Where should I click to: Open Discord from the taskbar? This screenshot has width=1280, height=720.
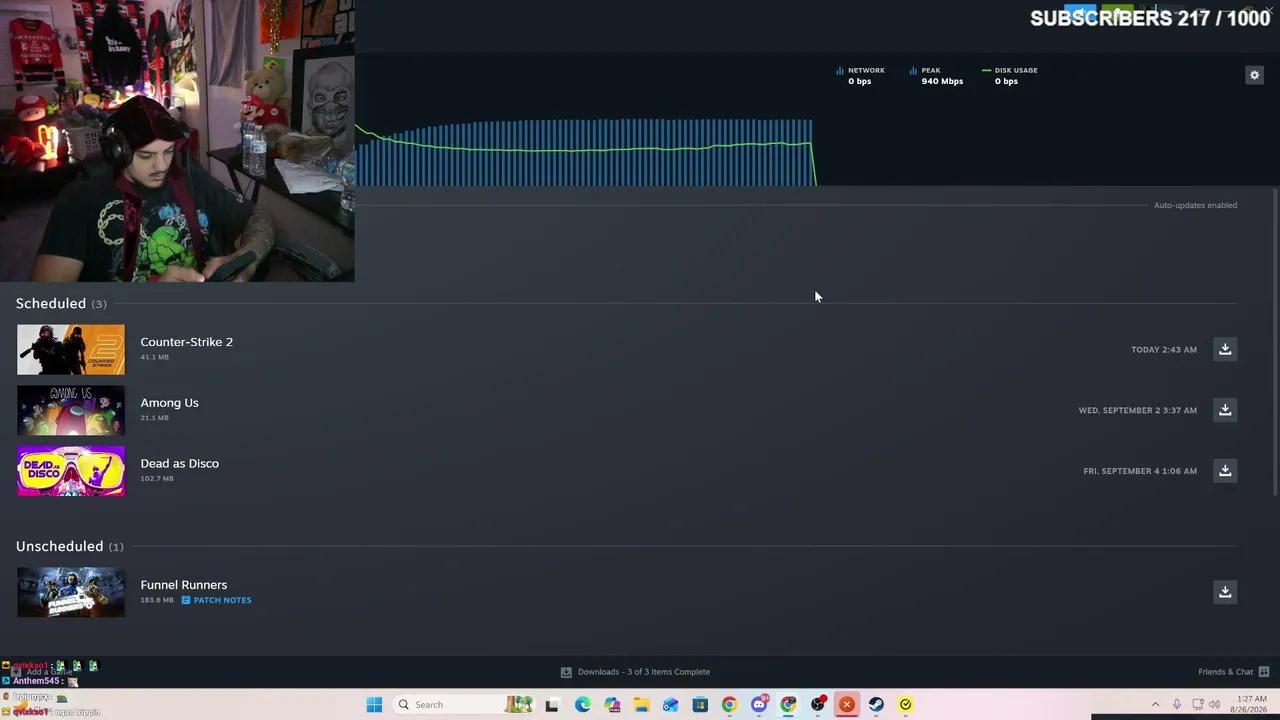tap(759, 705)
